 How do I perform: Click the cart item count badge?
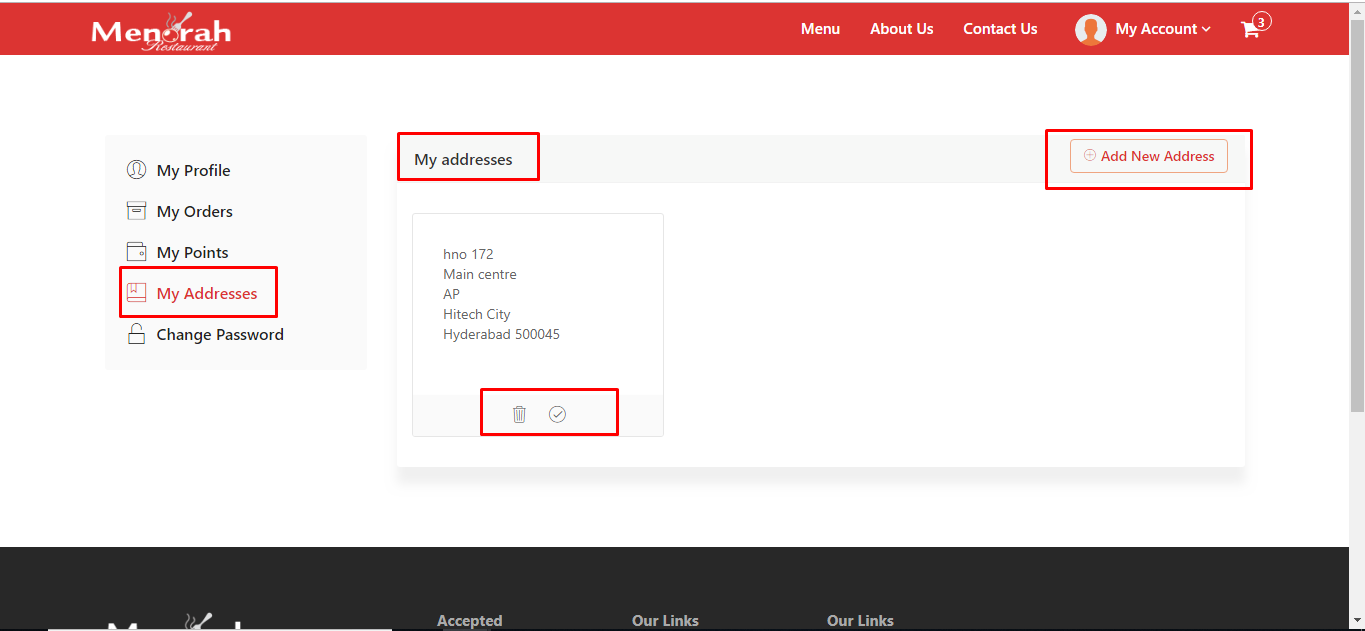tap(1261, 21)
